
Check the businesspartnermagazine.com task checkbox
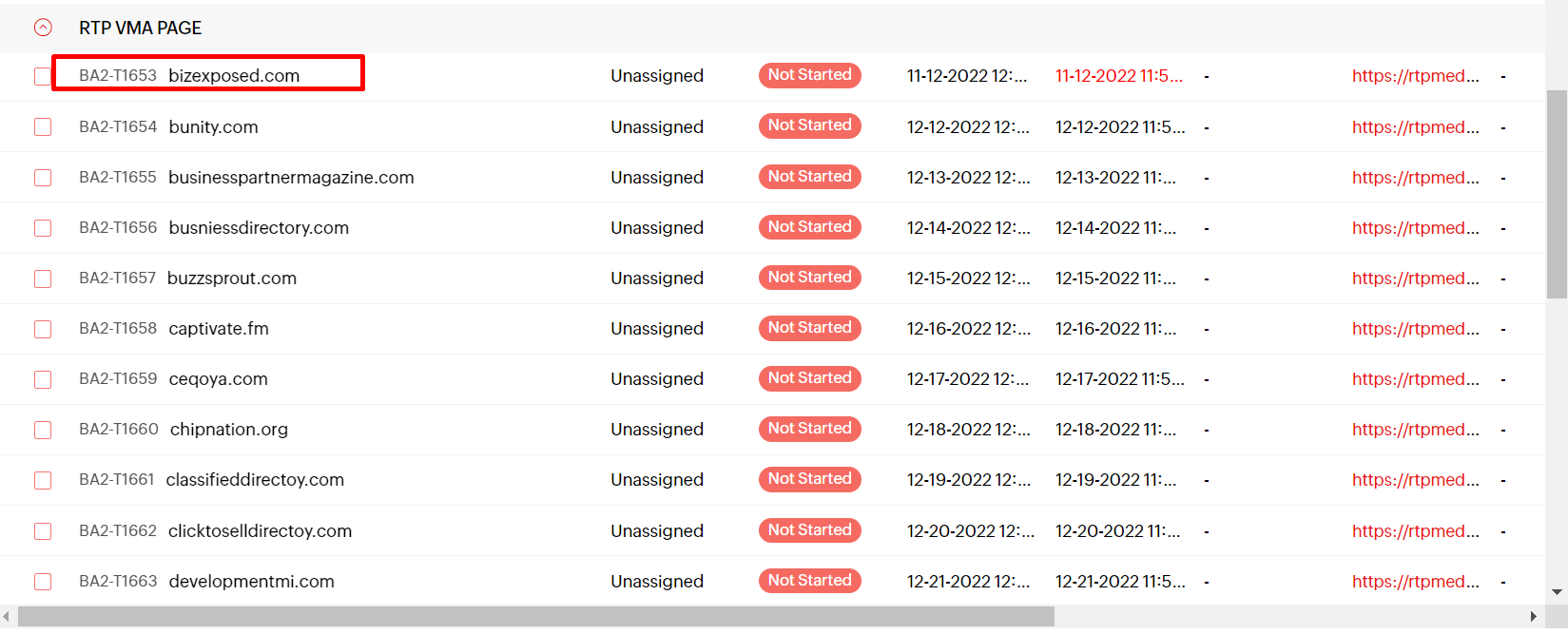pos(43,178)
